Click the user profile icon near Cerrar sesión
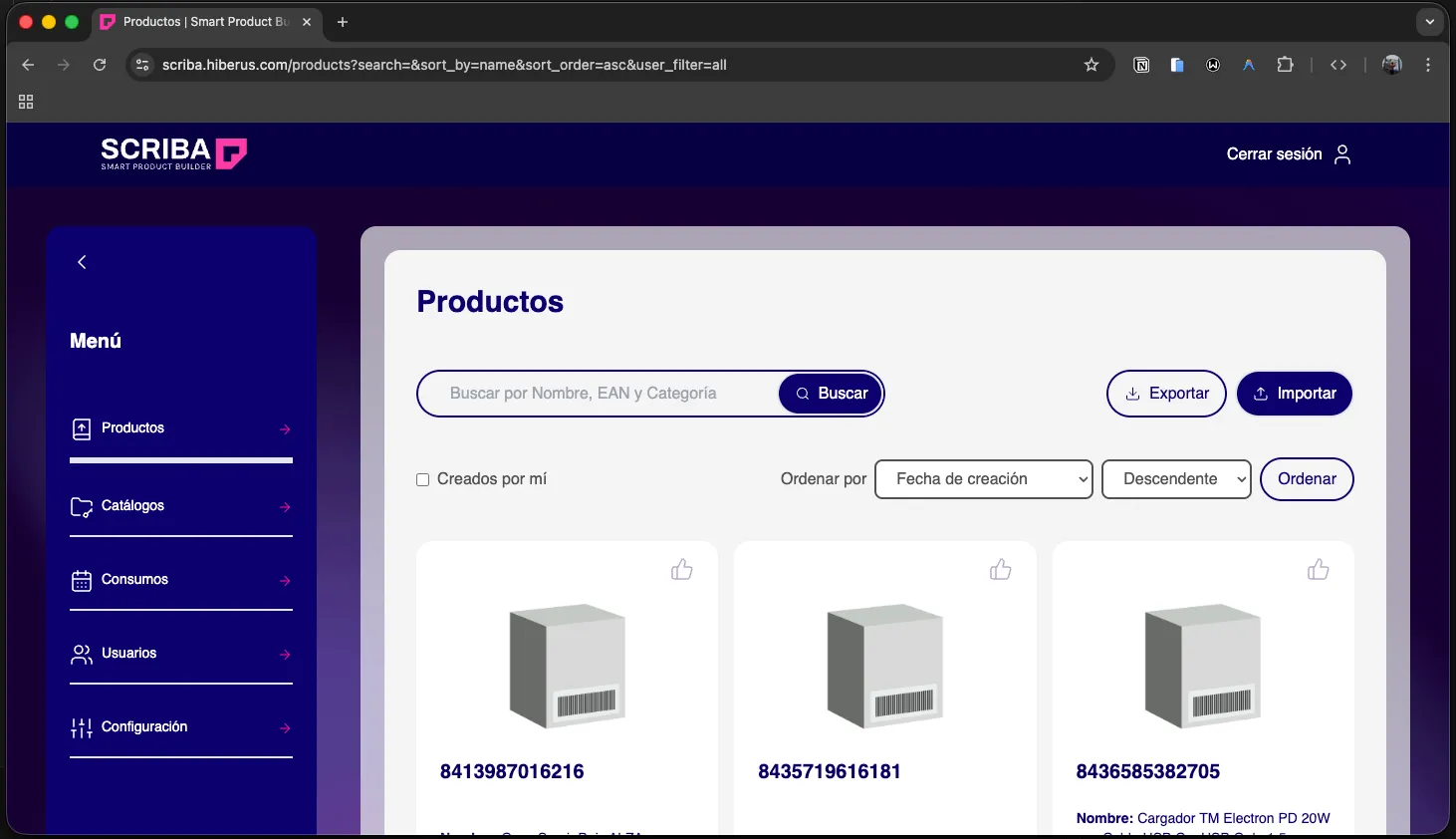The image size is (1456, 839). coord(1342,154)
